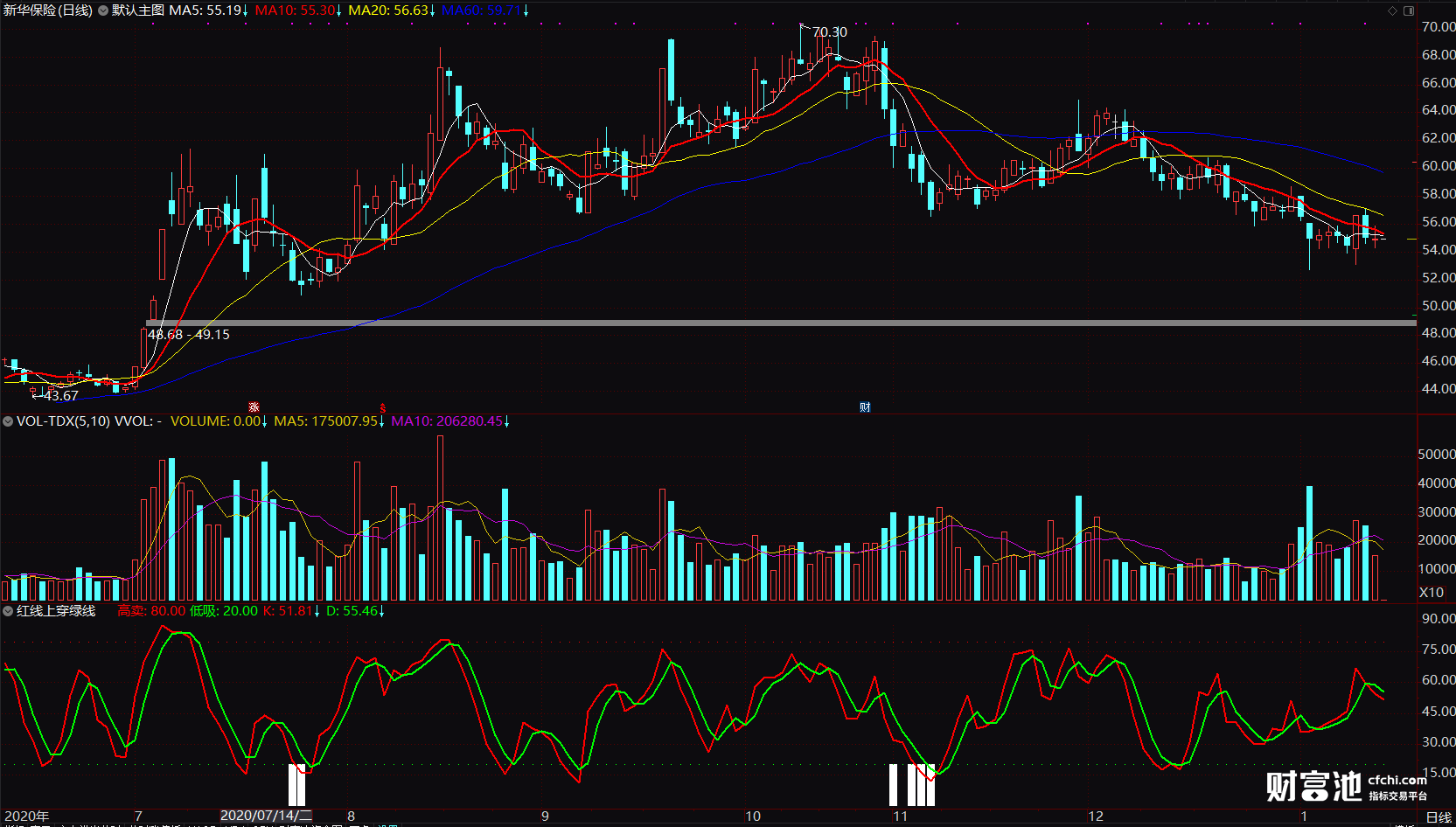Click the 70.30 high price annotation
The image size is (1456, 827).
click(830, 32)
